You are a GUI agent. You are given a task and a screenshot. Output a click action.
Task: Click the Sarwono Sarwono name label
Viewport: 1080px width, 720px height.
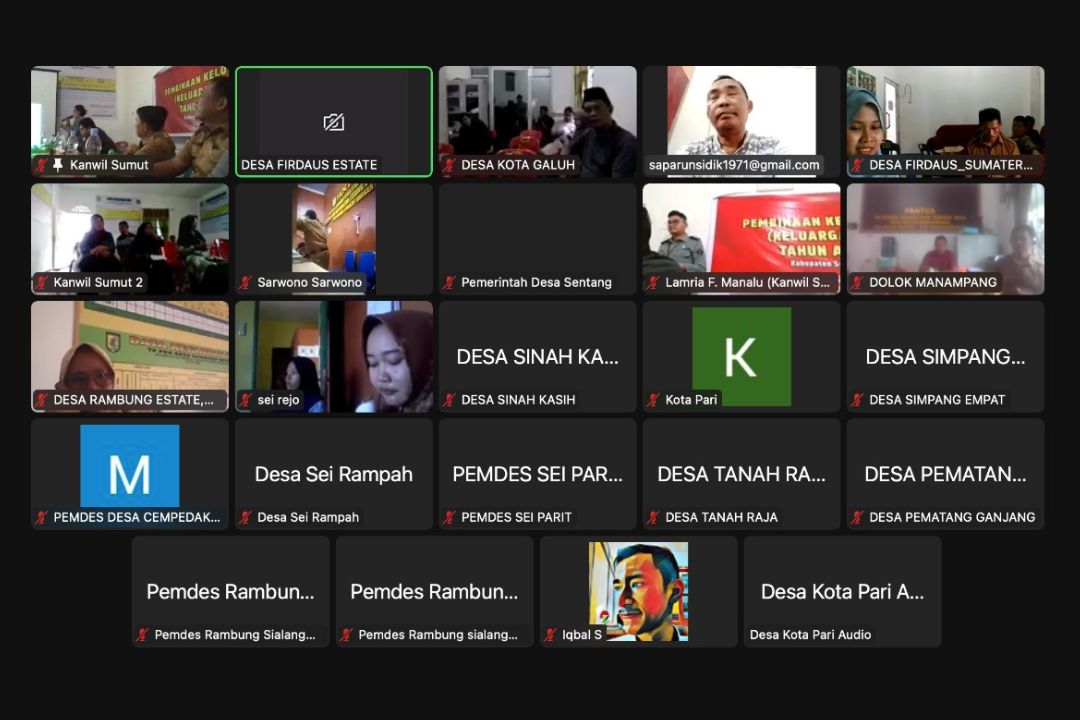coord(309,283)
